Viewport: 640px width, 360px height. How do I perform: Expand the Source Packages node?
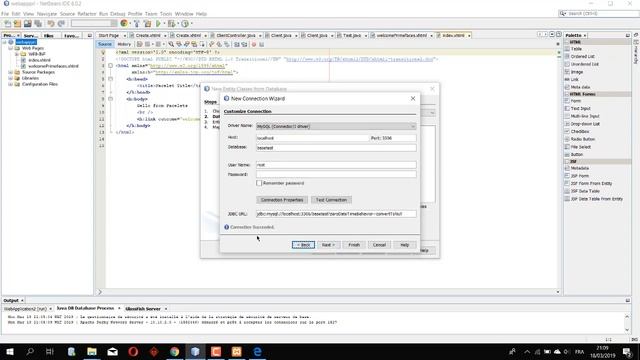[11, 72]
